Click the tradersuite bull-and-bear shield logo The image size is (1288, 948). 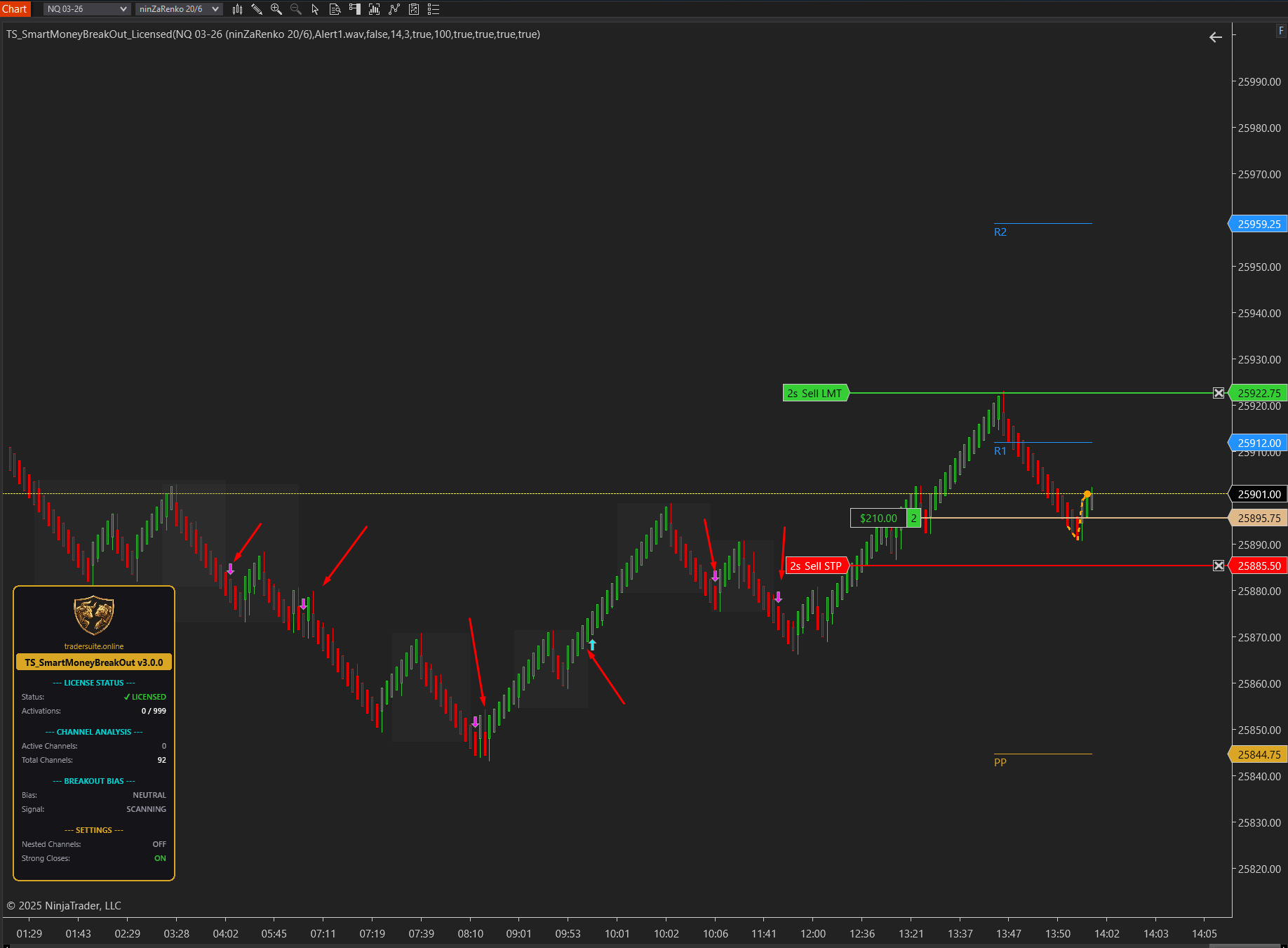coord(94,615)
